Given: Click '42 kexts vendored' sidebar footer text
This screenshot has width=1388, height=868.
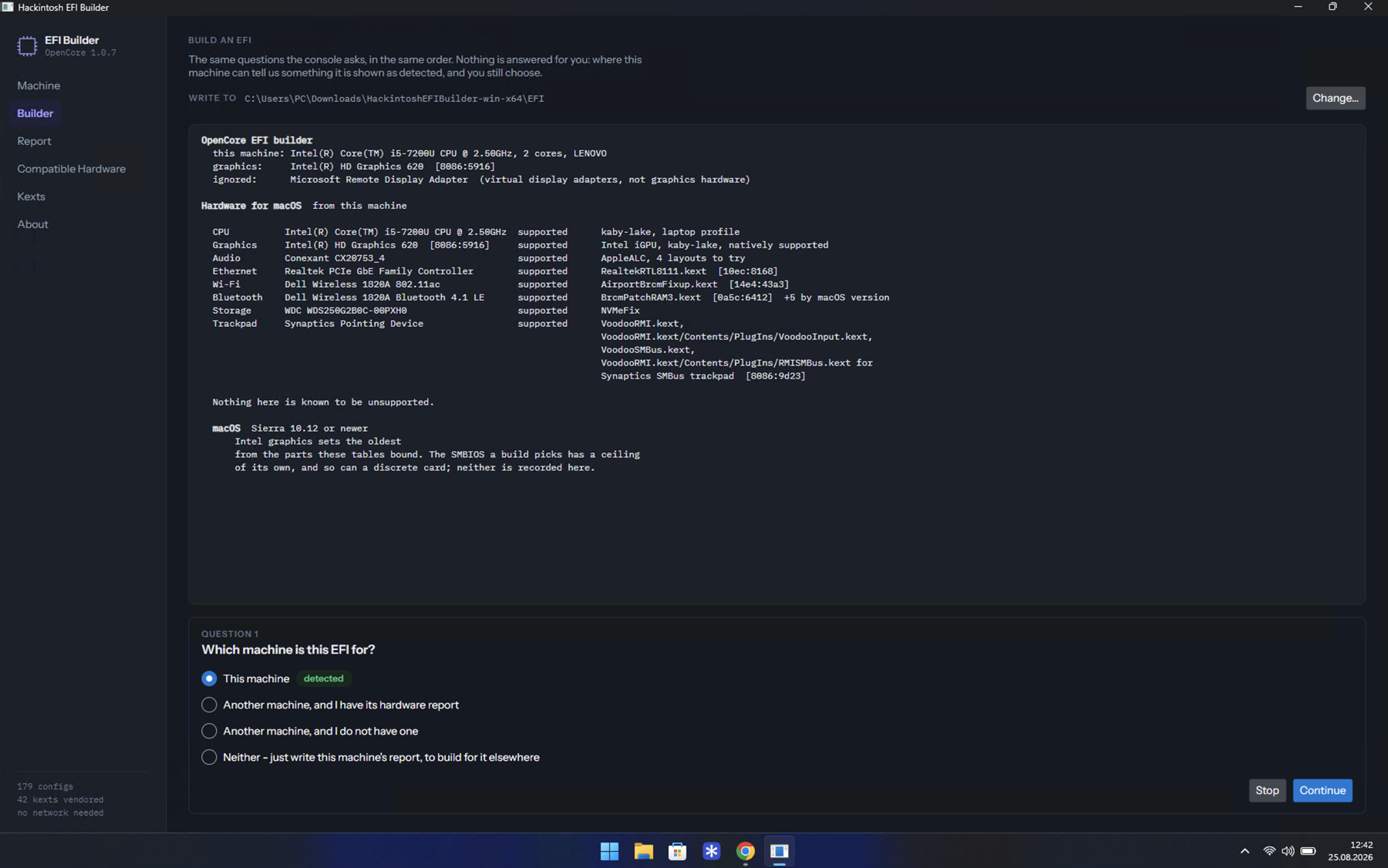Looking at the screenshot, I should [60, 800].
